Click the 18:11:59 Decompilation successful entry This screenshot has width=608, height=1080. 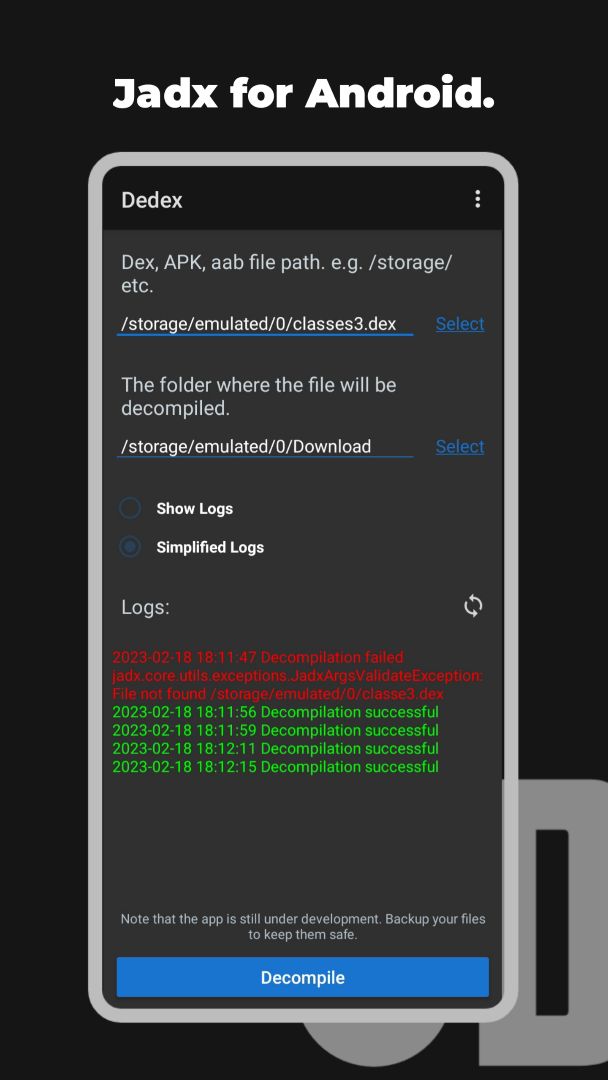[275, 730]
